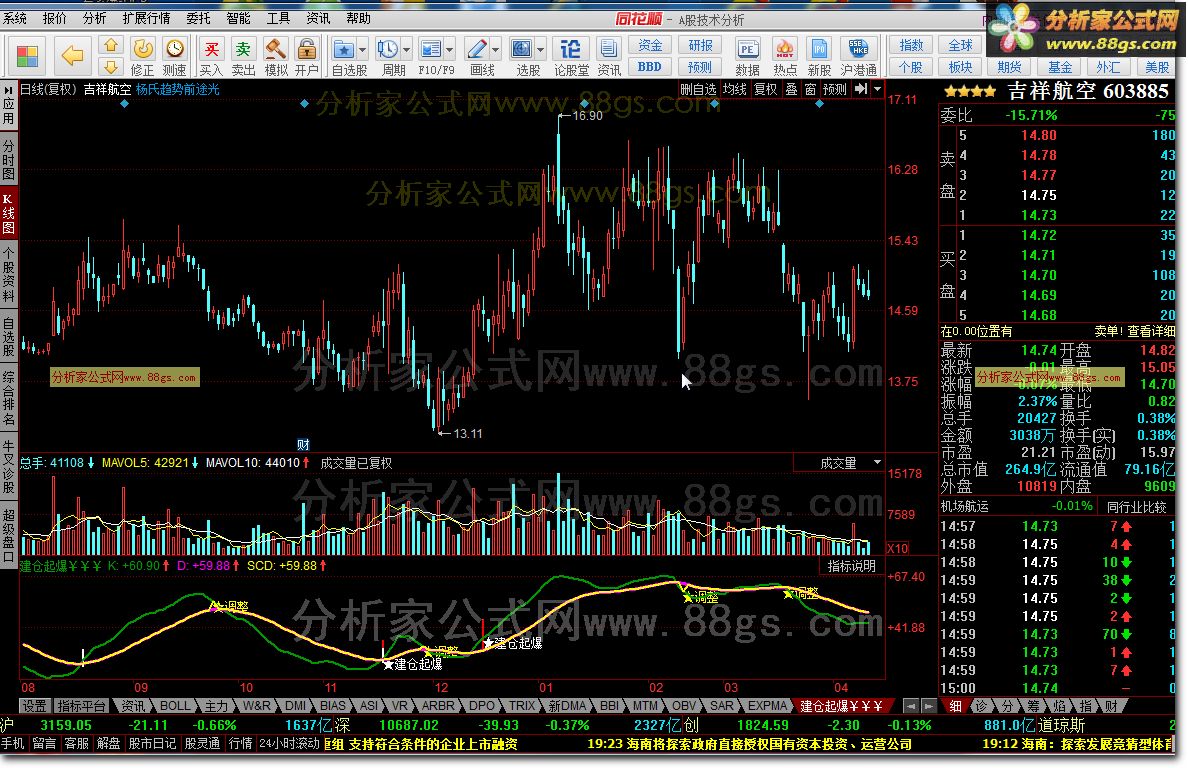Screen dimensions: 1188x768
Task: Expand the 画线 drawing dropdown arrow
Action: click(496, 50)
